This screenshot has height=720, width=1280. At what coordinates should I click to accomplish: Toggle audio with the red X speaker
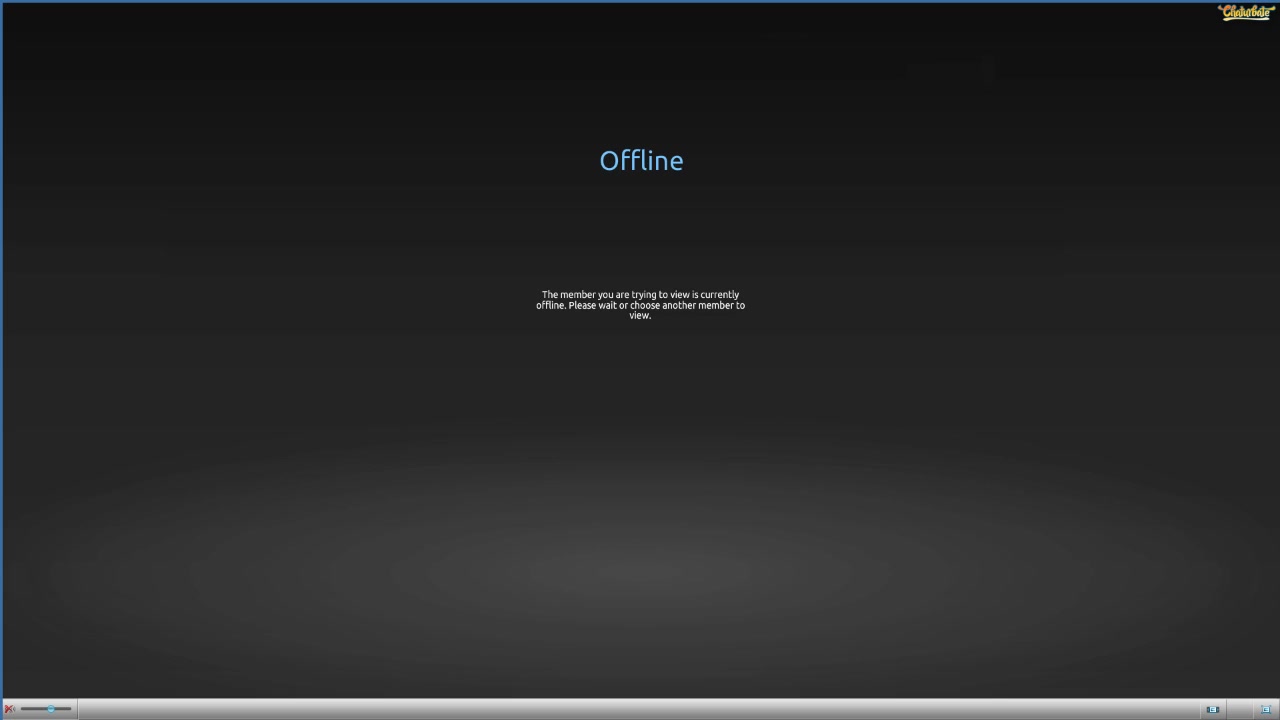click(9, 709)
